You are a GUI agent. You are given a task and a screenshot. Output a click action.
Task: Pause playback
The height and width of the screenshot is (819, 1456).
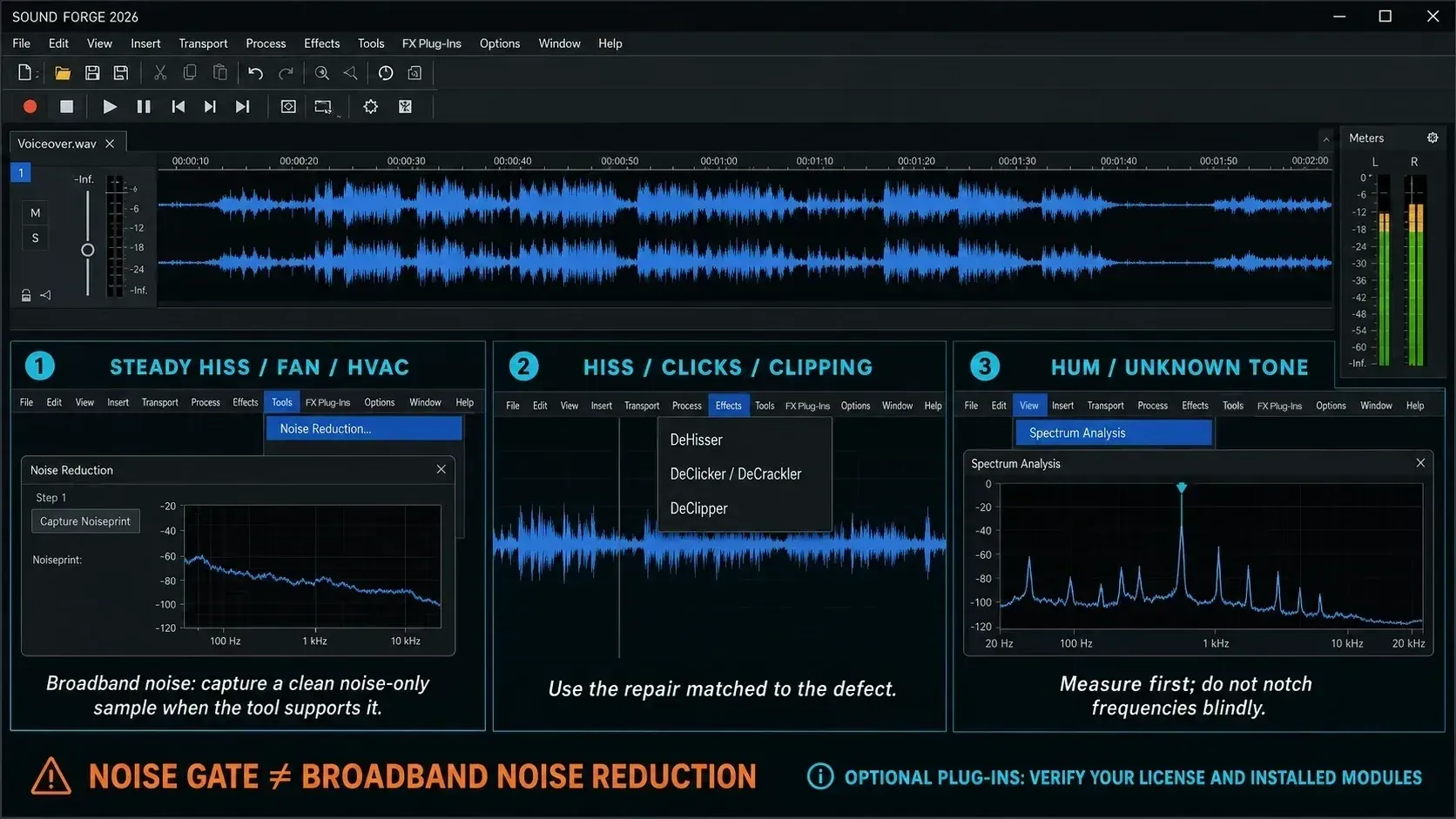coord(144,106)
